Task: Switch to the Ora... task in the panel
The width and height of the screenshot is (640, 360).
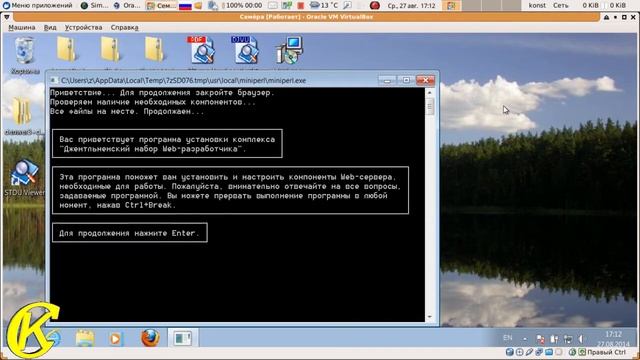Action: click(127, 5)
